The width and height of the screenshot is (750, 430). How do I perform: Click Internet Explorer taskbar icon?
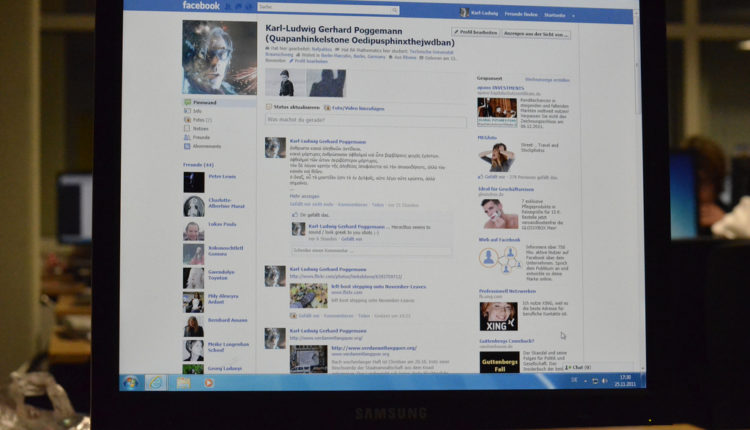(x=156, y=383)
